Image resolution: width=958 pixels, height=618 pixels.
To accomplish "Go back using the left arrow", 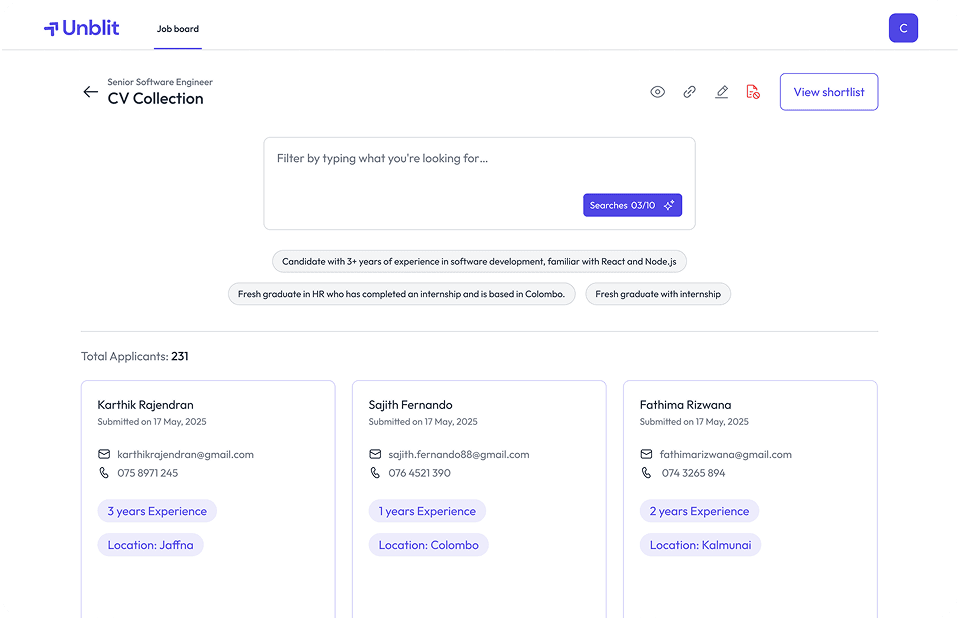I will click(90, 92).
